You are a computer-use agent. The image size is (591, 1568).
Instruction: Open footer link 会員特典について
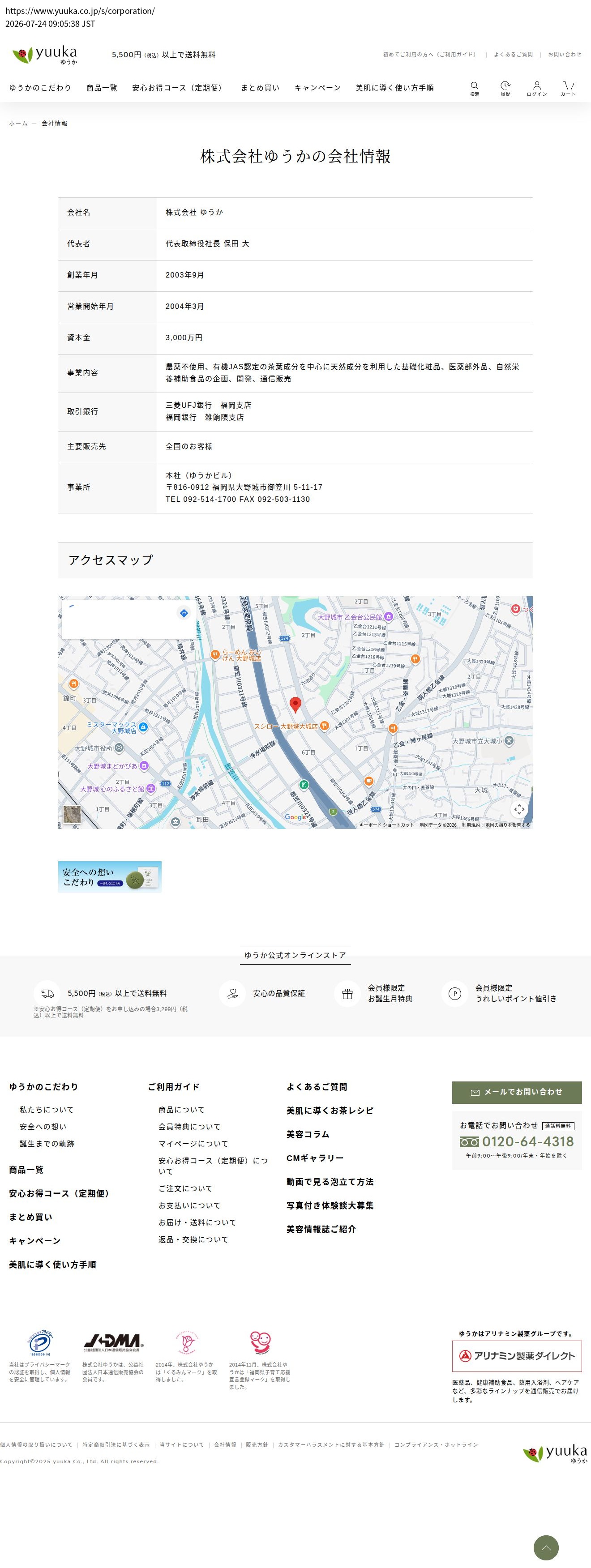[189, 1127]
